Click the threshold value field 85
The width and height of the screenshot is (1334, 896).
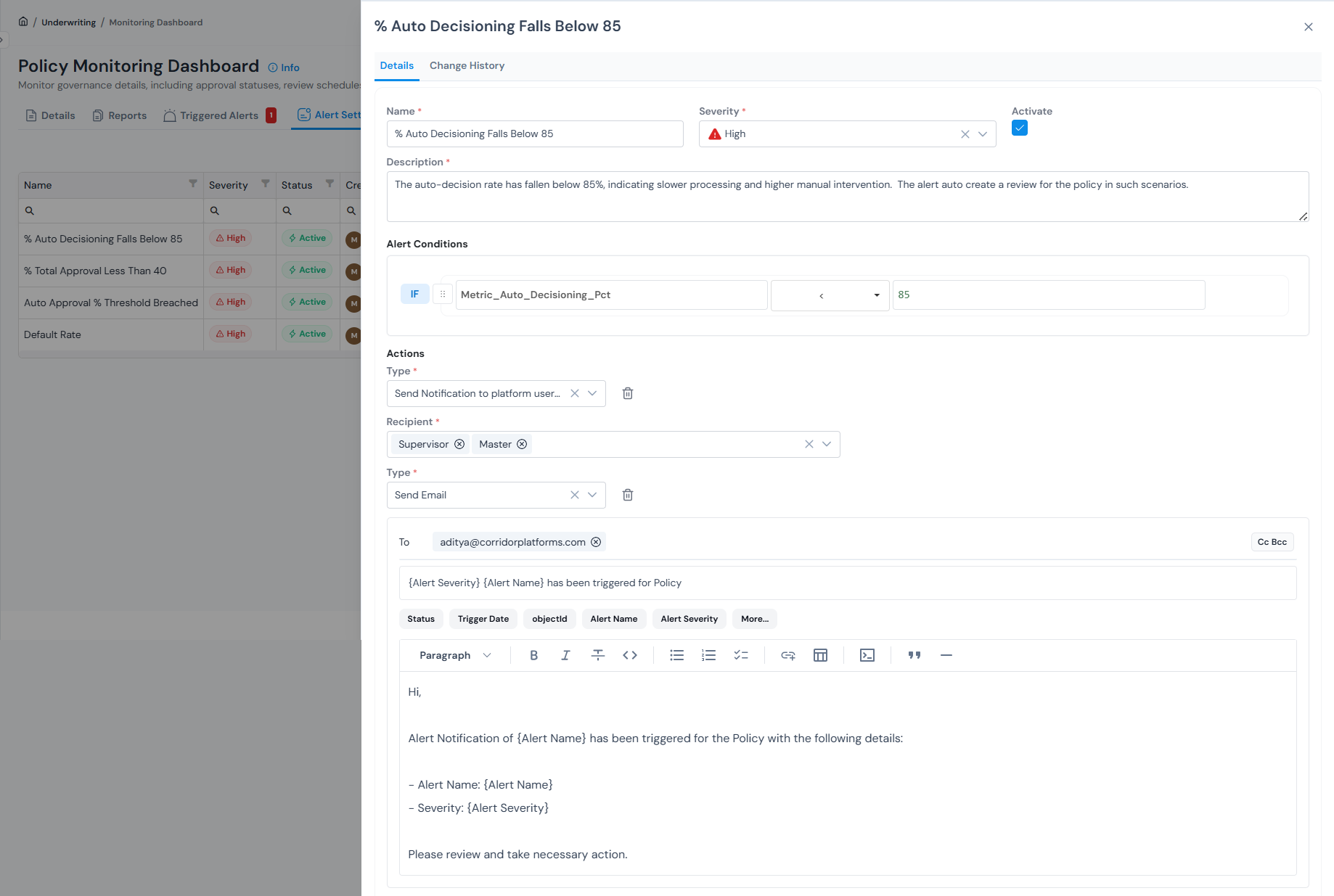tap(1049, 295)
